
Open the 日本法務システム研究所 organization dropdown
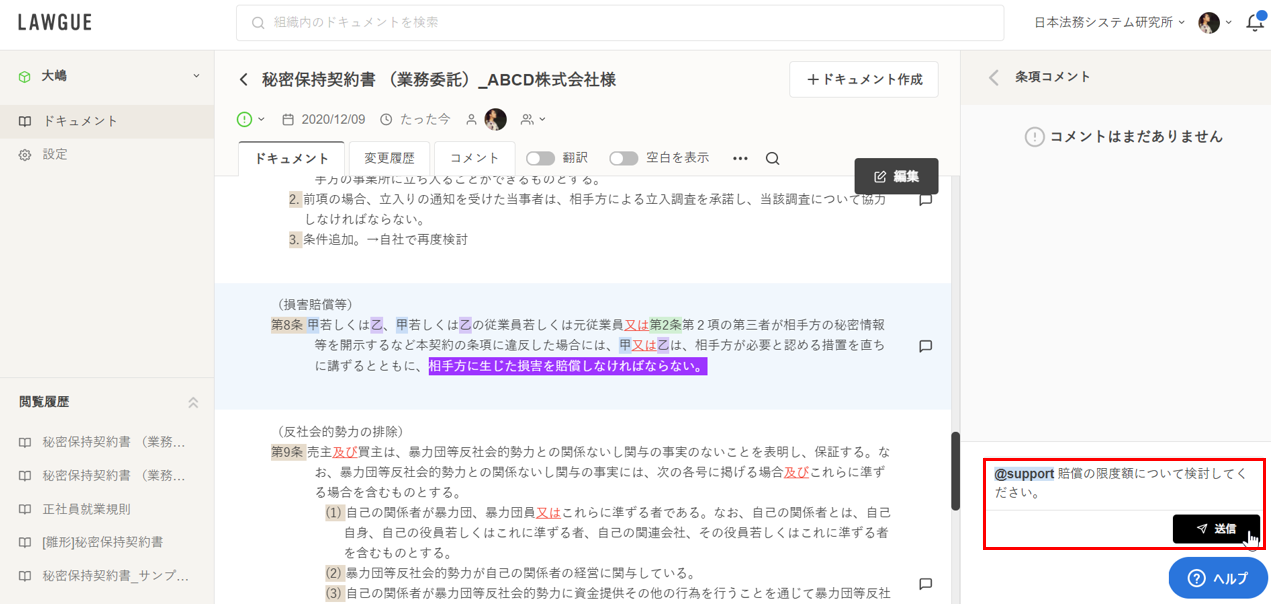point(1109,22)
